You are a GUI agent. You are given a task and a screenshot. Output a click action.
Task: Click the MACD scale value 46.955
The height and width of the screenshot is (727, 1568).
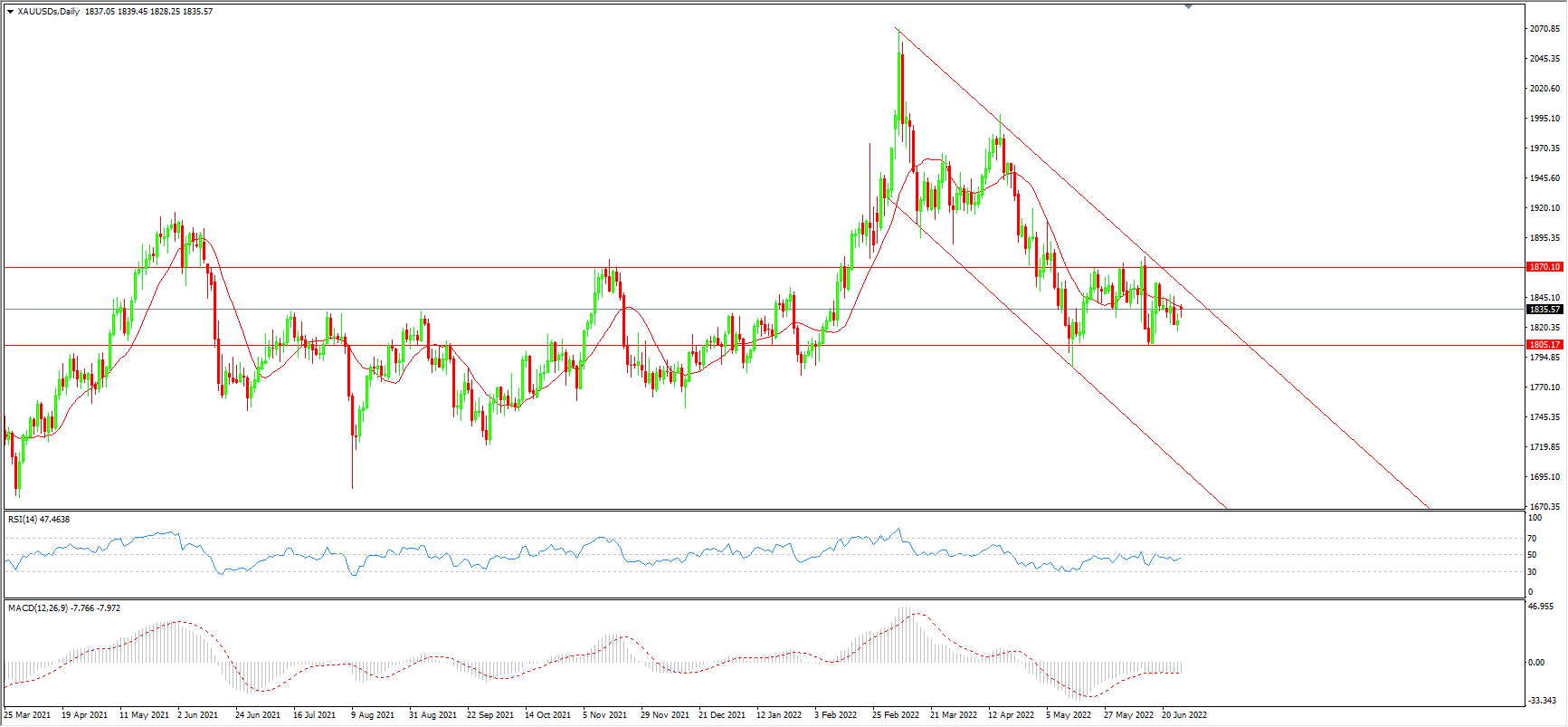coord(1541,607)
